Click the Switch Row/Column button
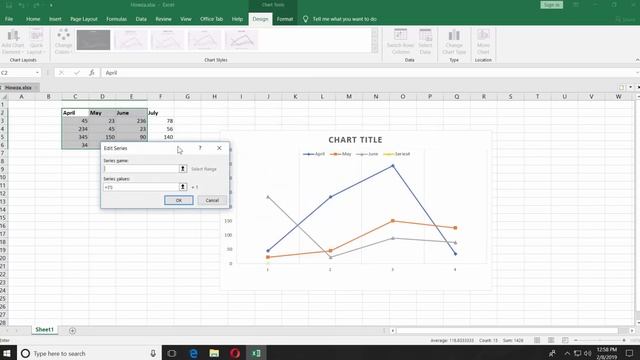This screenshot has width=640, height=360. click(400, 42)
